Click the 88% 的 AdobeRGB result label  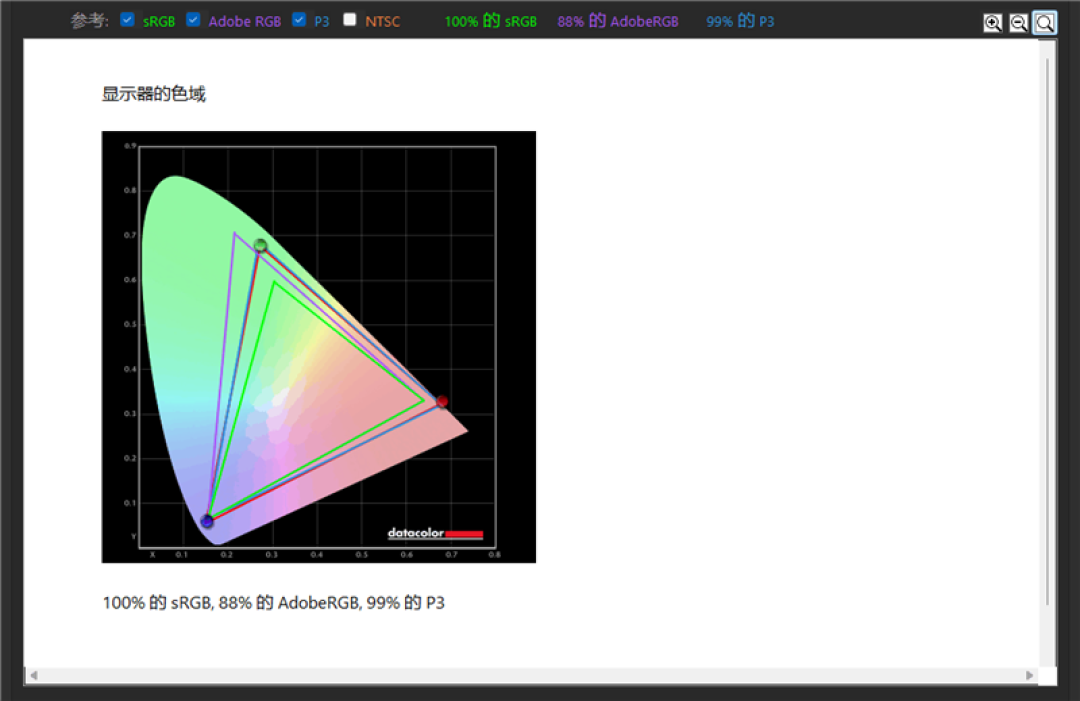(618, 21)
